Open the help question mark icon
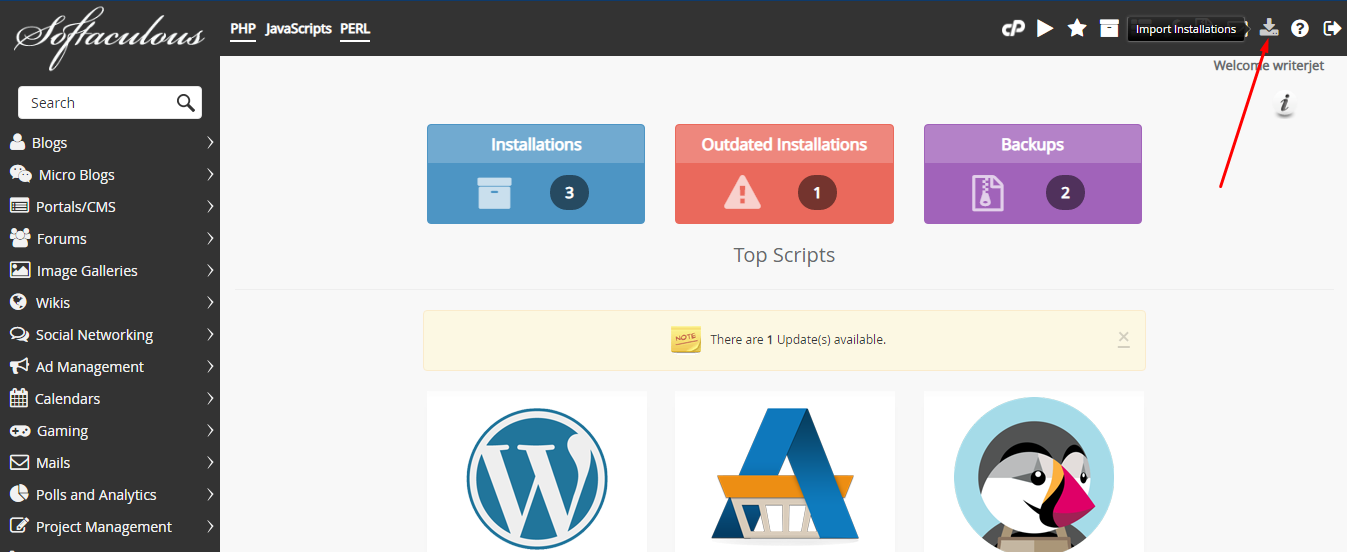Viewport: 1347px width, 552px height. click(x=1300, y=29)
